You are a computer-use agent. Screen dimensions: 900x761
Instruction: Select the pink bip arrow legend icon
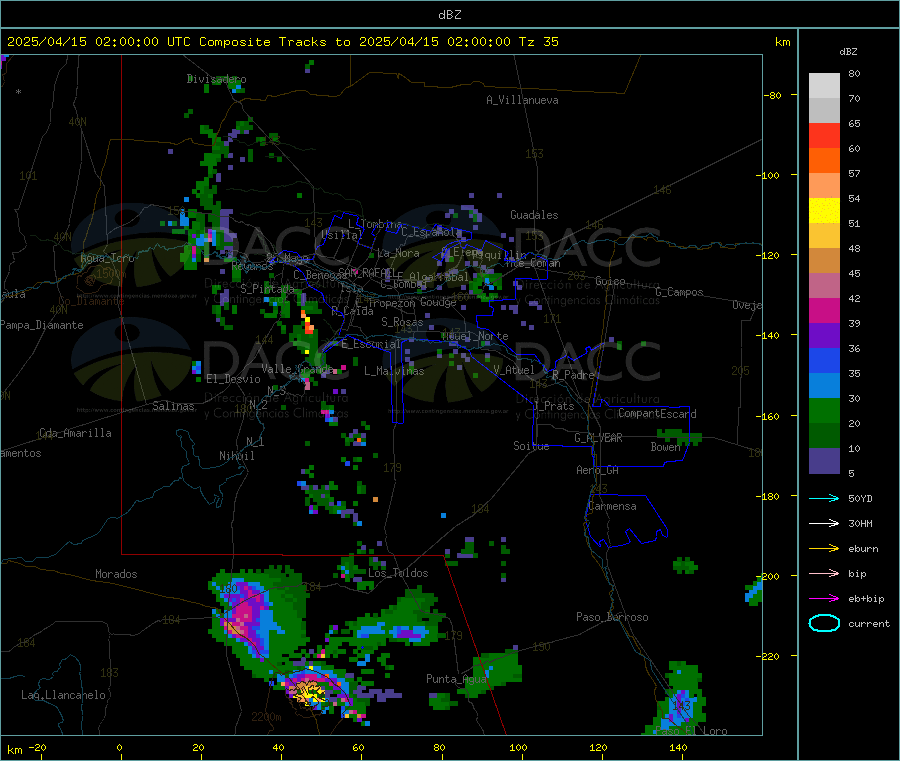(824, 573)
